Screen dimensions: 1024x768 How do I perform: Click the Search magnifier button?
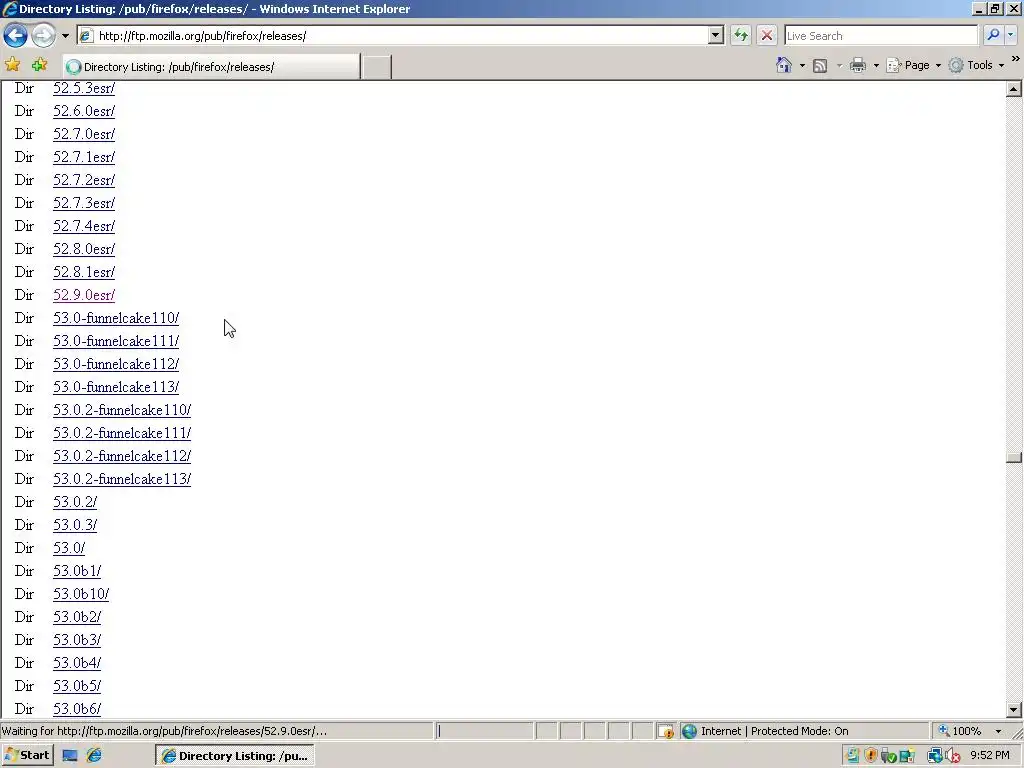pos(993,35)
